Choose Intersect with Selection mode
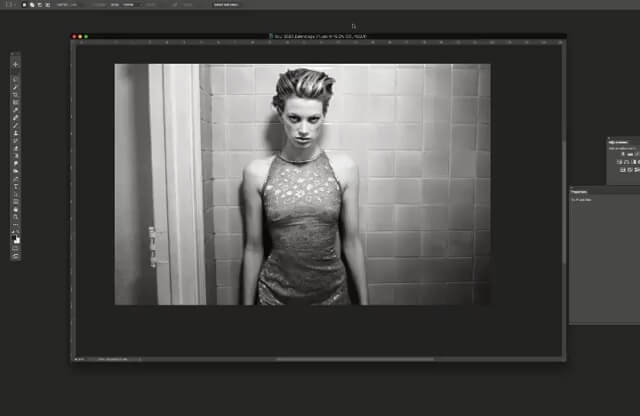Viewport: 640px width, 416px height. [x=48, y=5]
